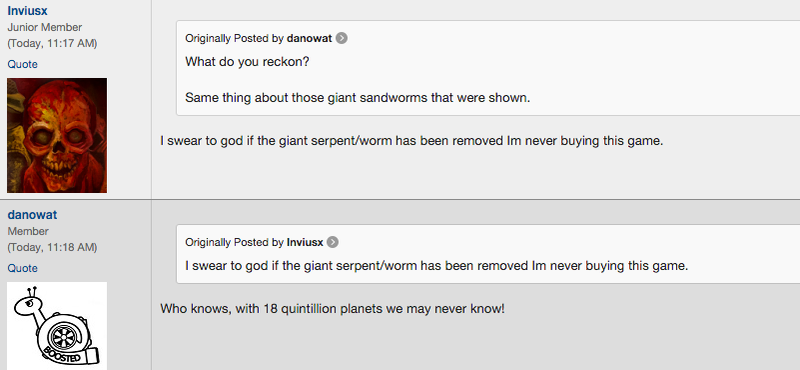Click the Member rank label under danowat
Image resolution: width=800 pixels, height=370 pixels.
(x=28, y=231)
